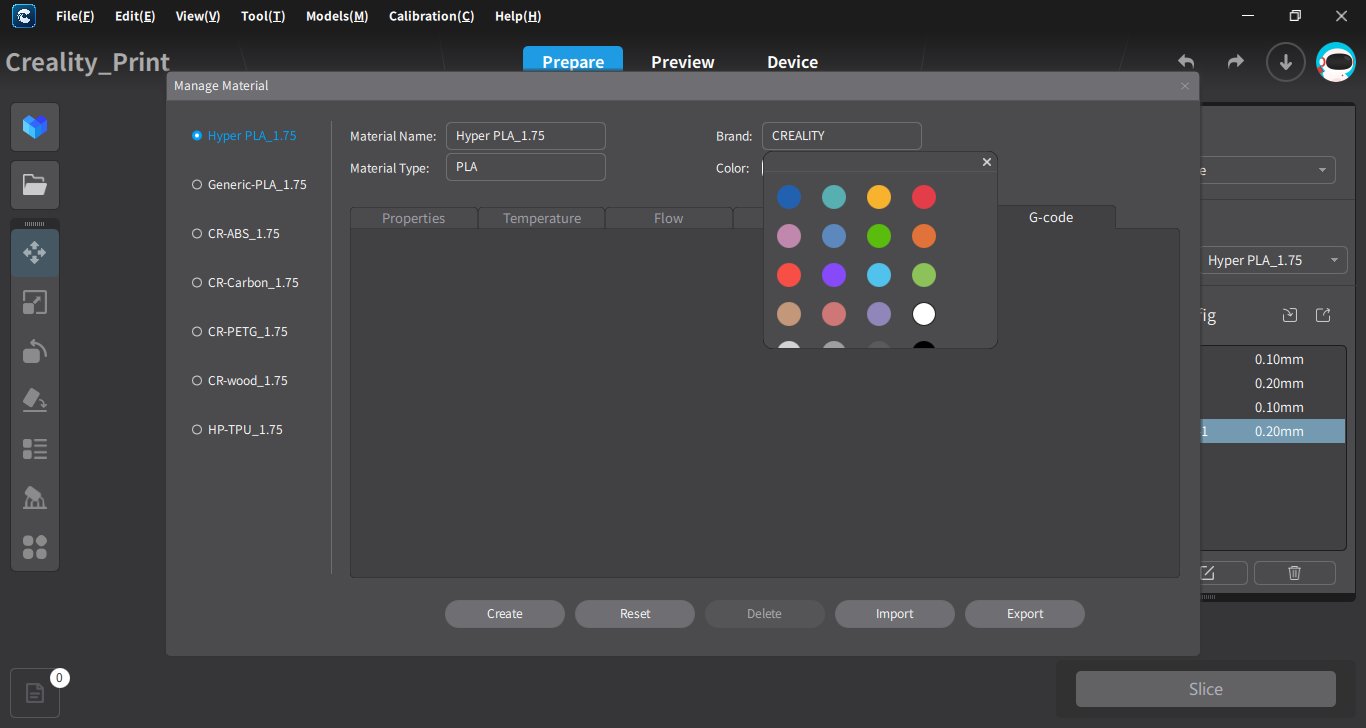Open the Calibration menu
This screenshot has height=728, width=1366.
(x=432, y=16)
